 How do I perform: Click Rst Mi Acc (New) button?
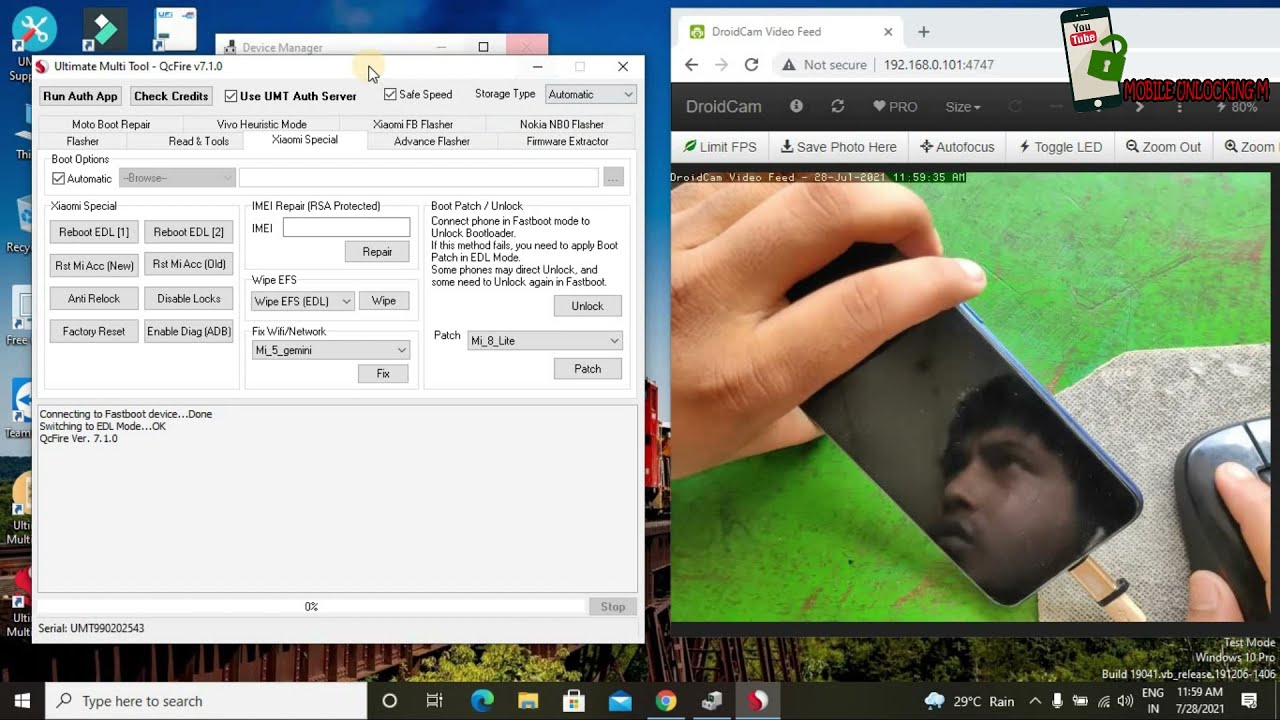[x=94, y=265]
